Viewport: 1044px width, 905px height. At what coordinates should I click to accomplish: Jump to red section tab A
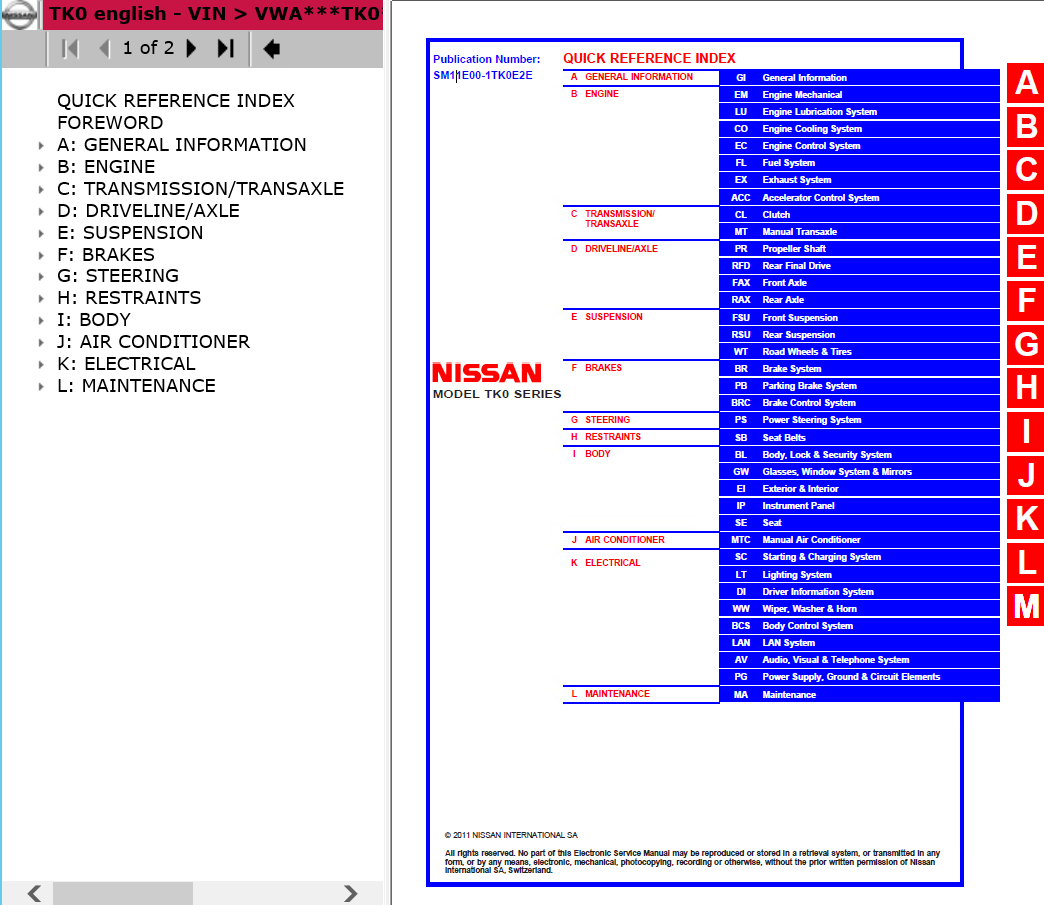pos(1025,83)
